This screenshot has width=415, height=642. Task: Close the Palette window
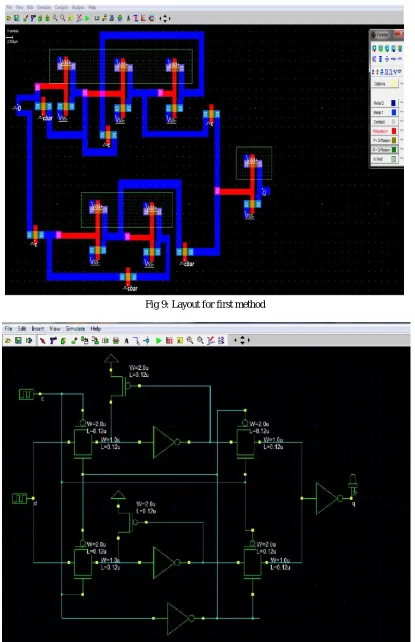pos(400,34)
